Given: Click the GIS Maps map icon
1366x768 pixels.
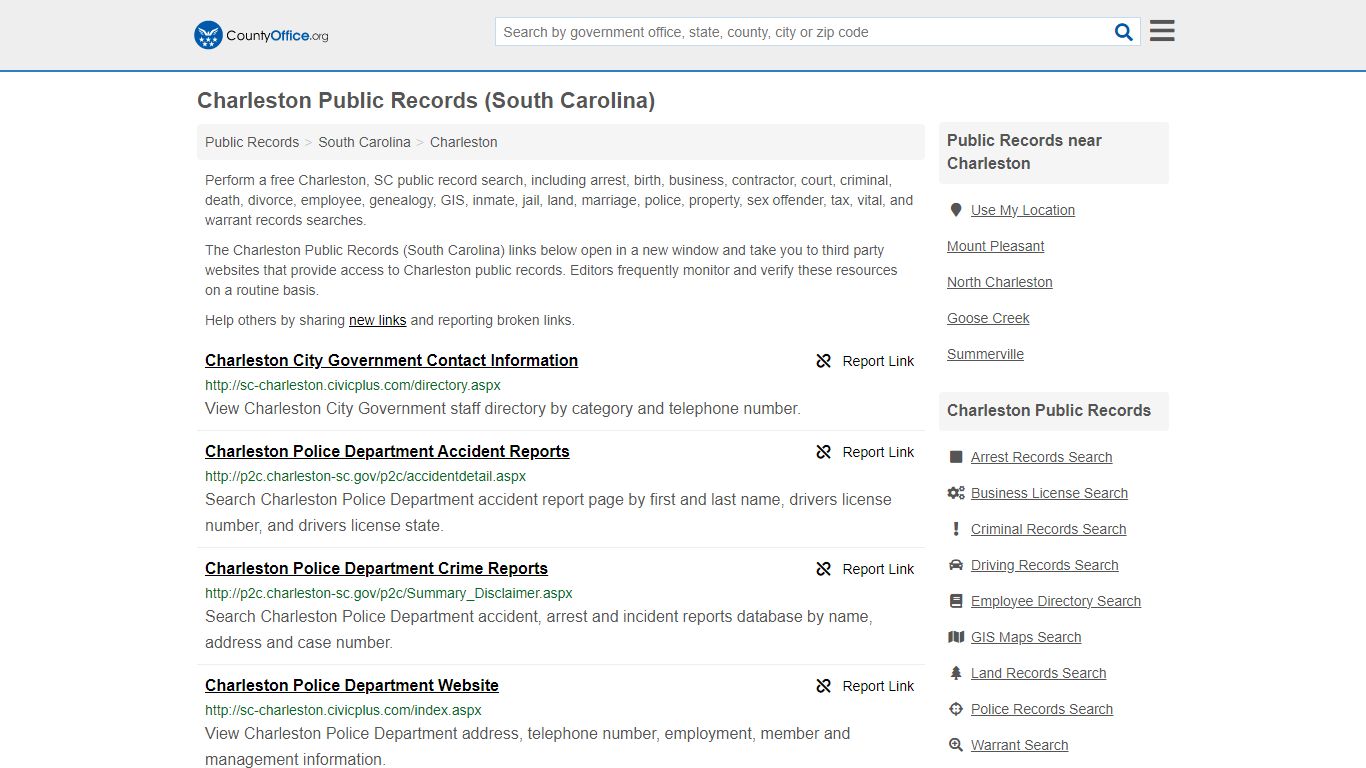Looking at the screenshot, I should pyautogui.click(x=956, y=637).
